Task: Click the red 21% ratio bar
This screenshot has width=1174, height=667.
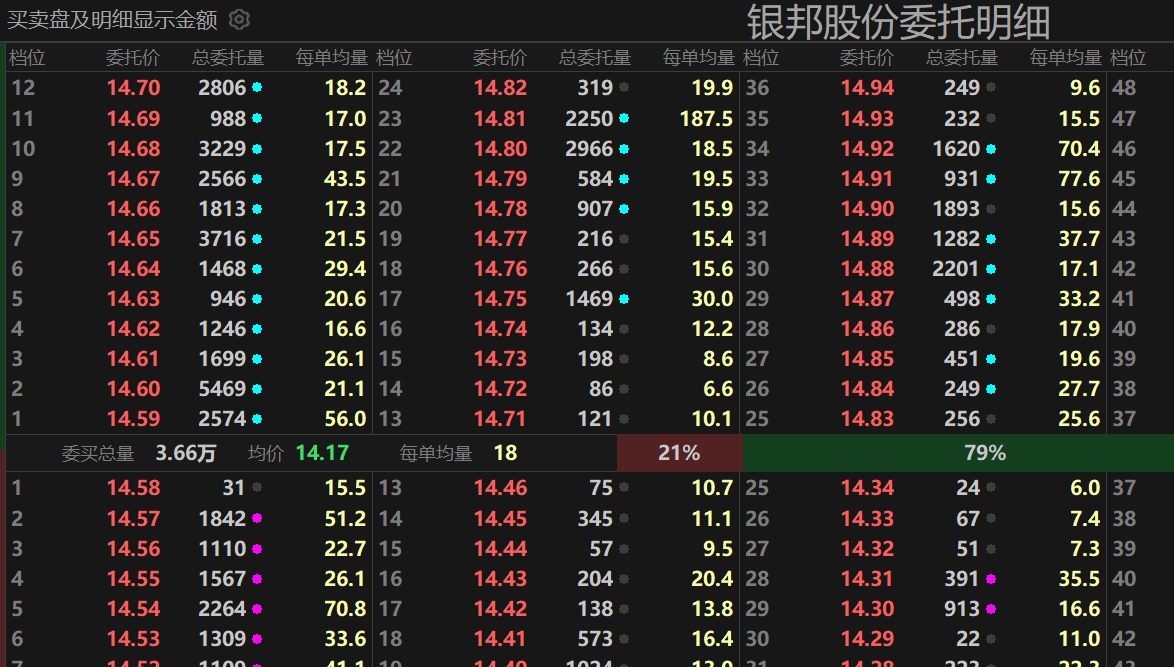Action: 679,453
